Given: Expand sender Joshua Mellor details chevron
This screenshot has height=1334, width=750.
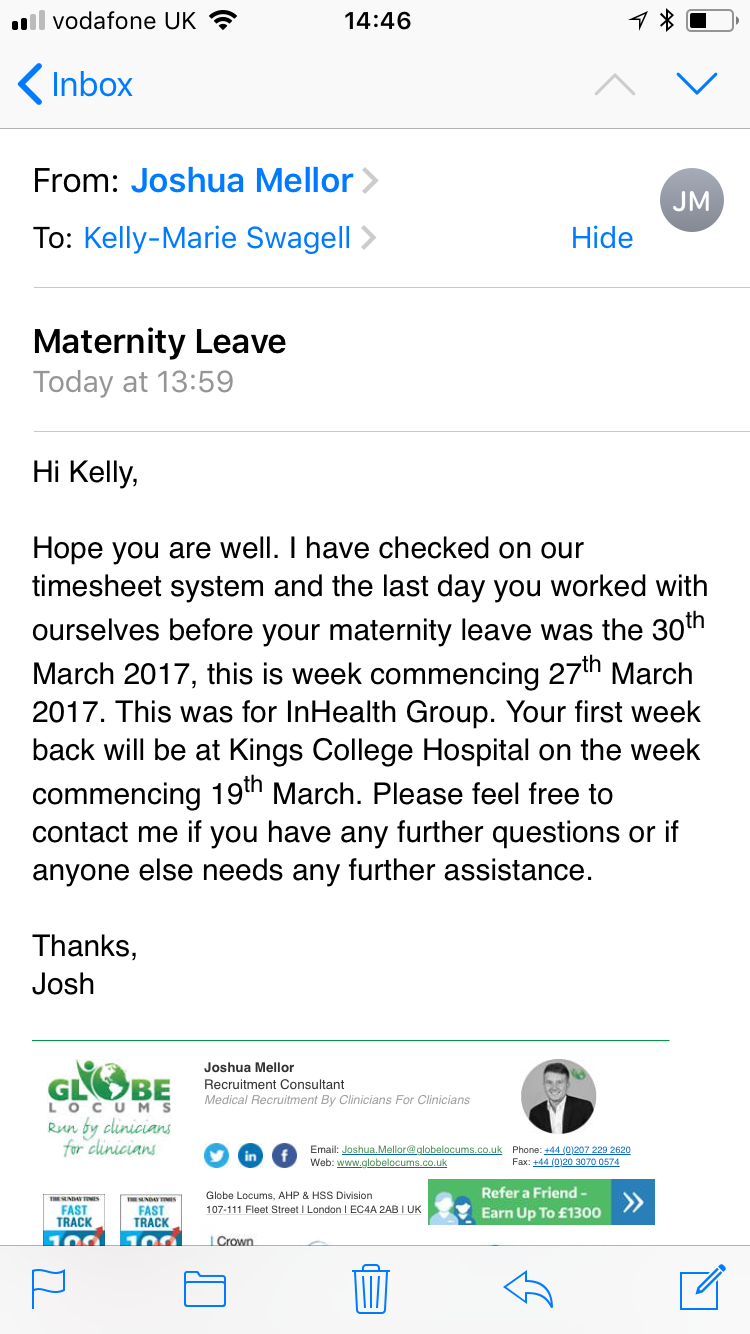Looking at the screenshot, I should [370, 181].
